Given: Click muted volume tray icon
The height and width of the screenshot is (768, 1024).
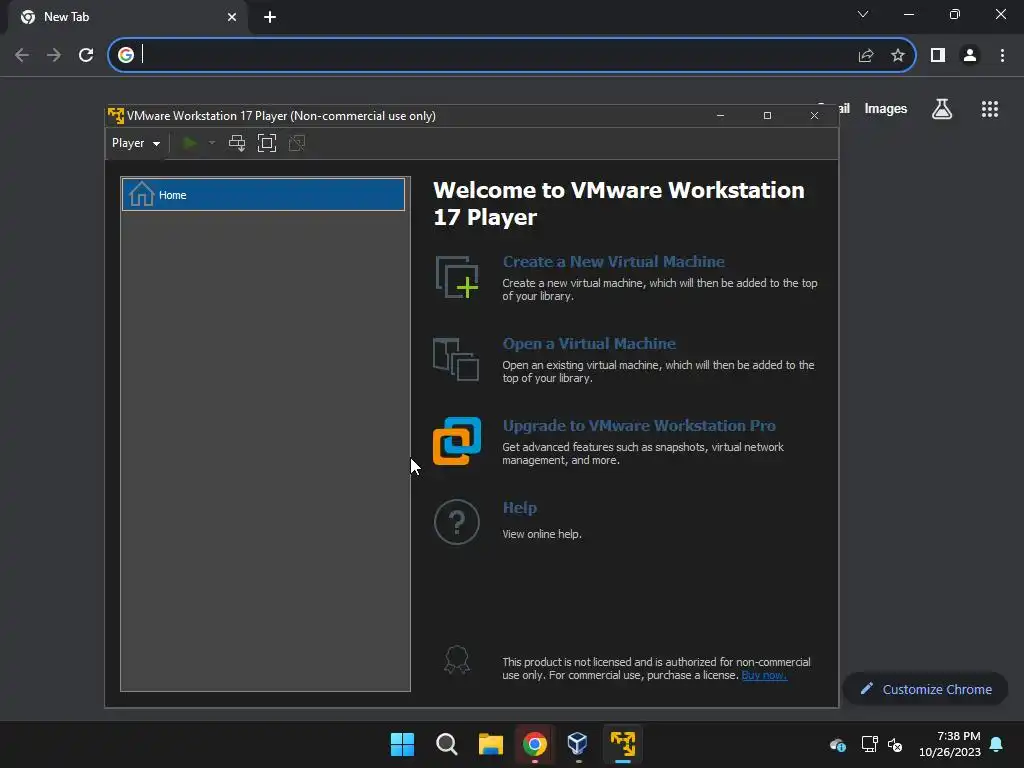Looking at the screenshot, I should click(x=895, y=744).
